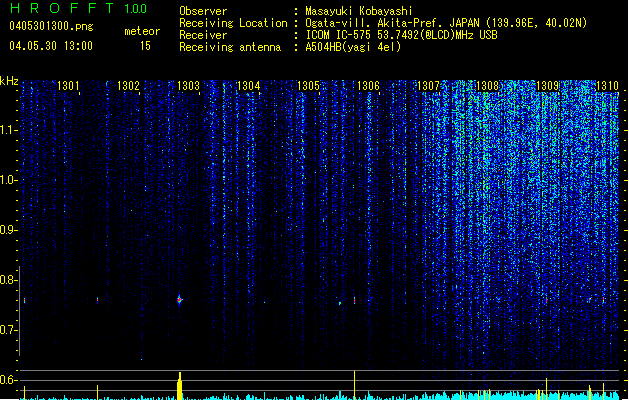The width and height of the screenshot is (629, 400).
Task: Click the Ogata-vill. Akita-Pref. JAPAN location text
Action: [x=446, y=23]
